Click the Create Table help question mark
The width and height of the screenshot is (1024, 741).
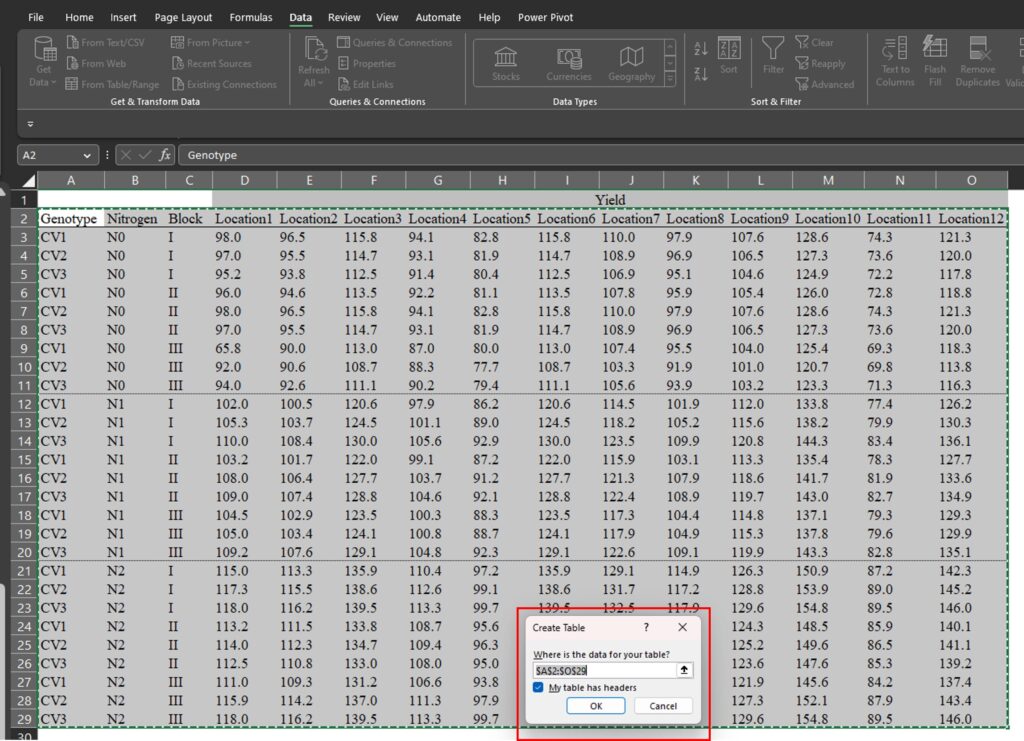[x=646, y=628]
